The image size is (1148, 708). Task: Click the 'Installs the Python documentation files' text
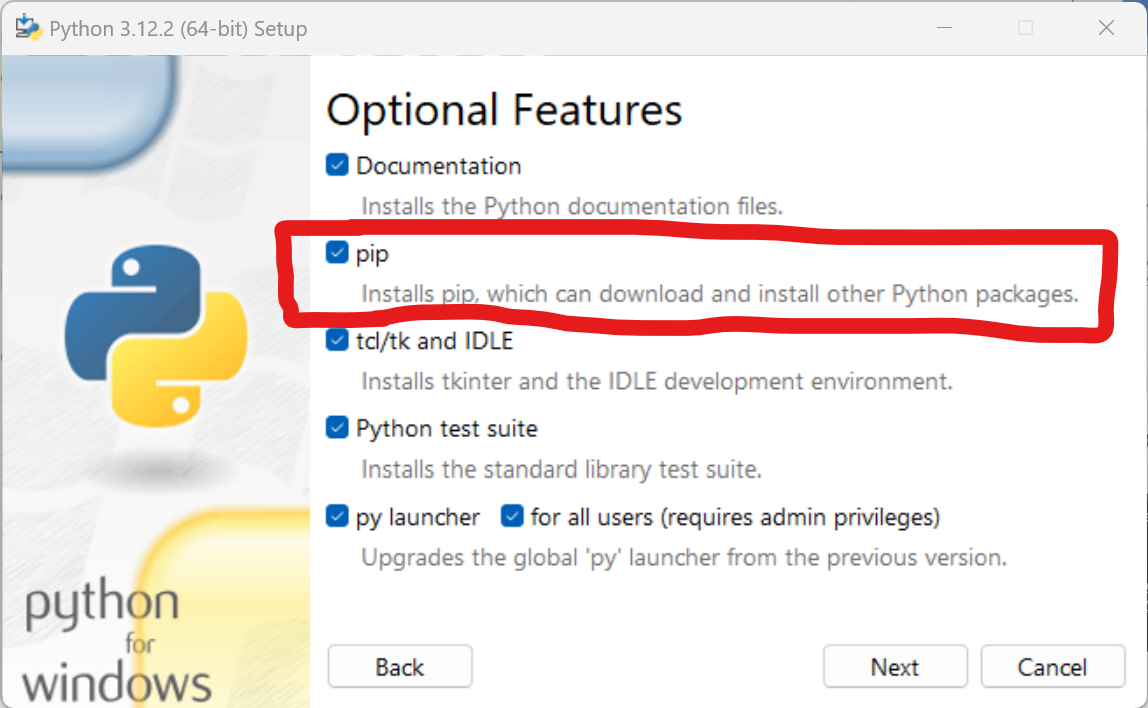click(571, 207)
